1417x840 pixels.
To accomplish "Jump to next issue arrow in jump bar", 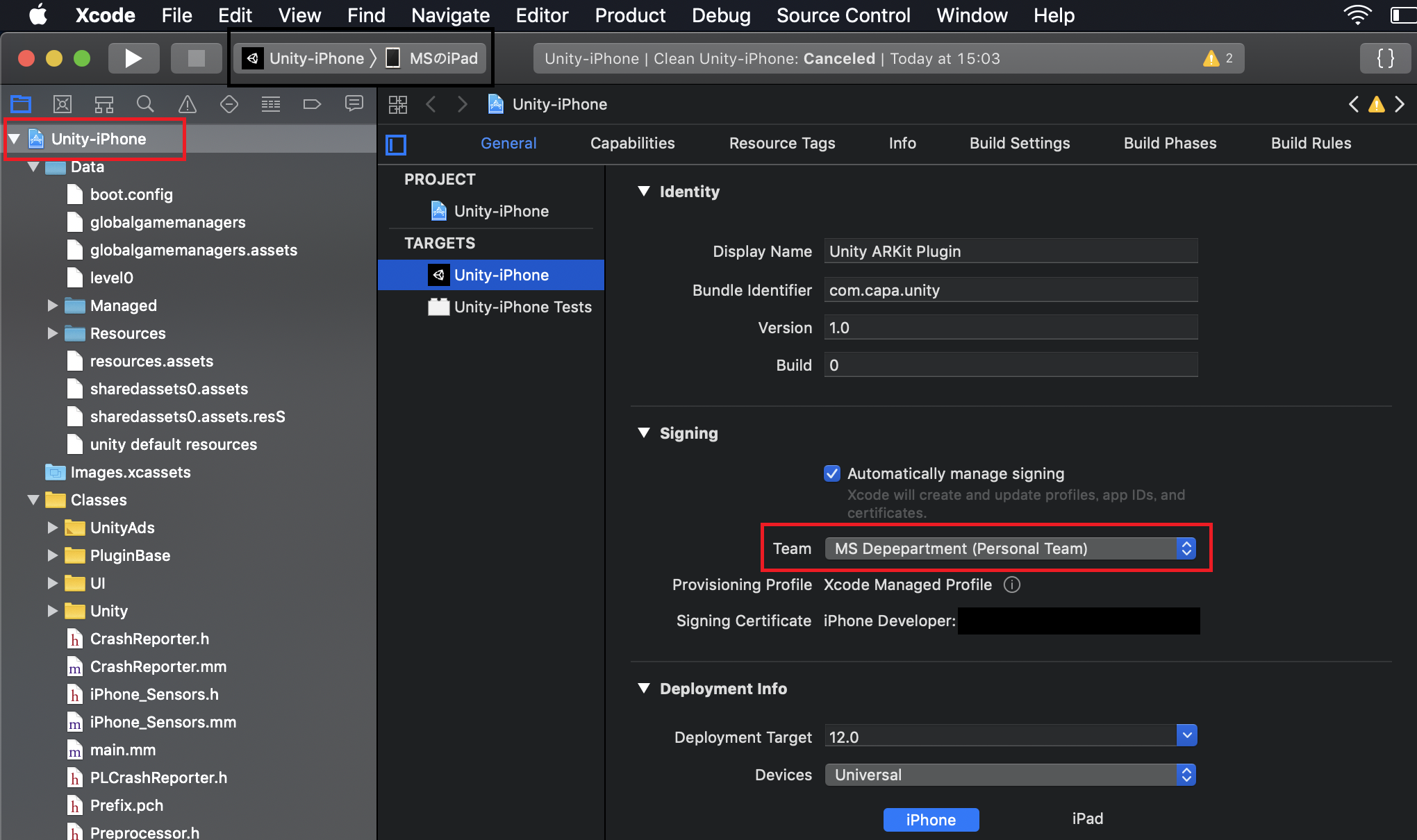I will pos(1400,104).
